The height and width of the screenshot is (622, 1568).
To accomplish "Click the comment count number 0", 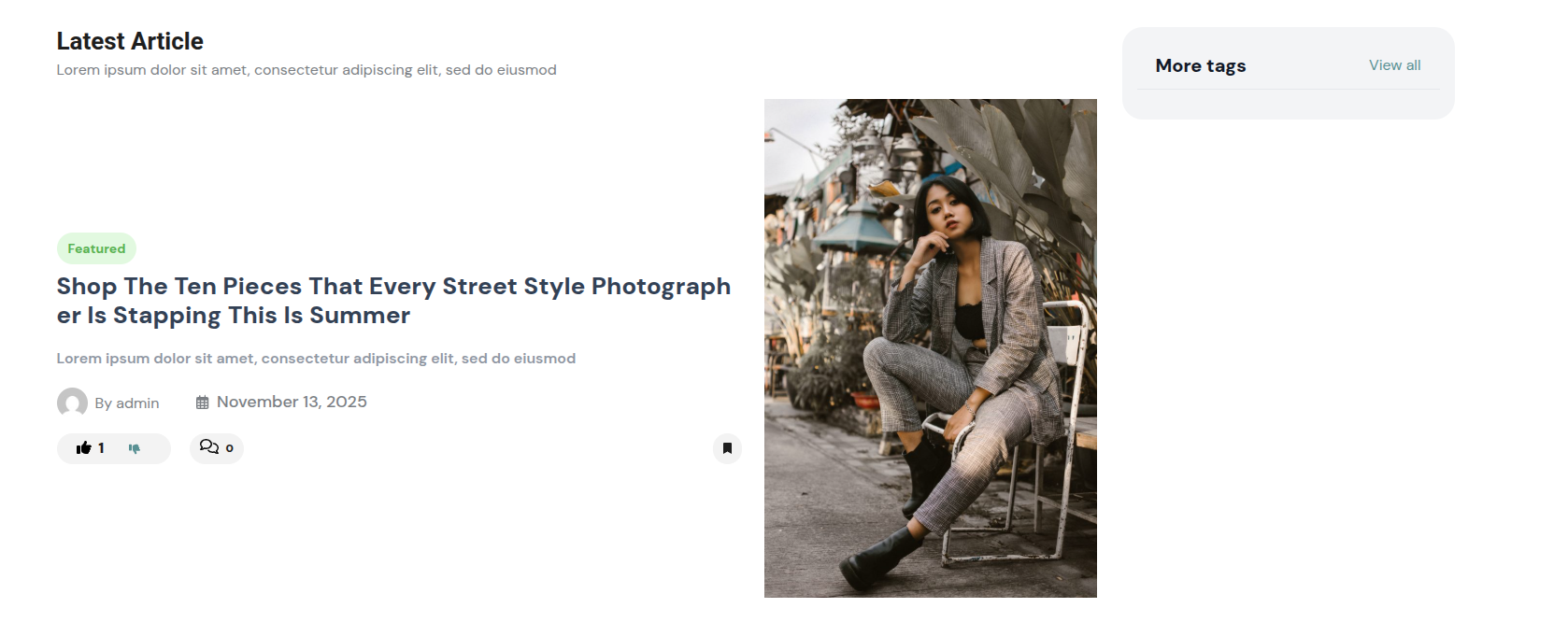I will point(230,448).
